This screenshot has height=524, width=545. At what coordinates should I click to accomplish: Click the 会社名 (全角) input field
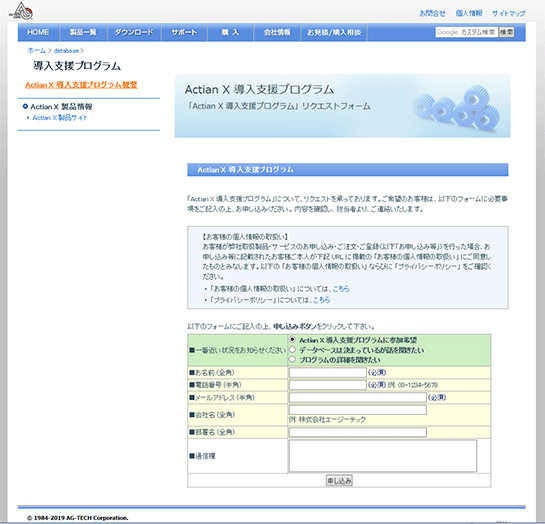point(358,410)
